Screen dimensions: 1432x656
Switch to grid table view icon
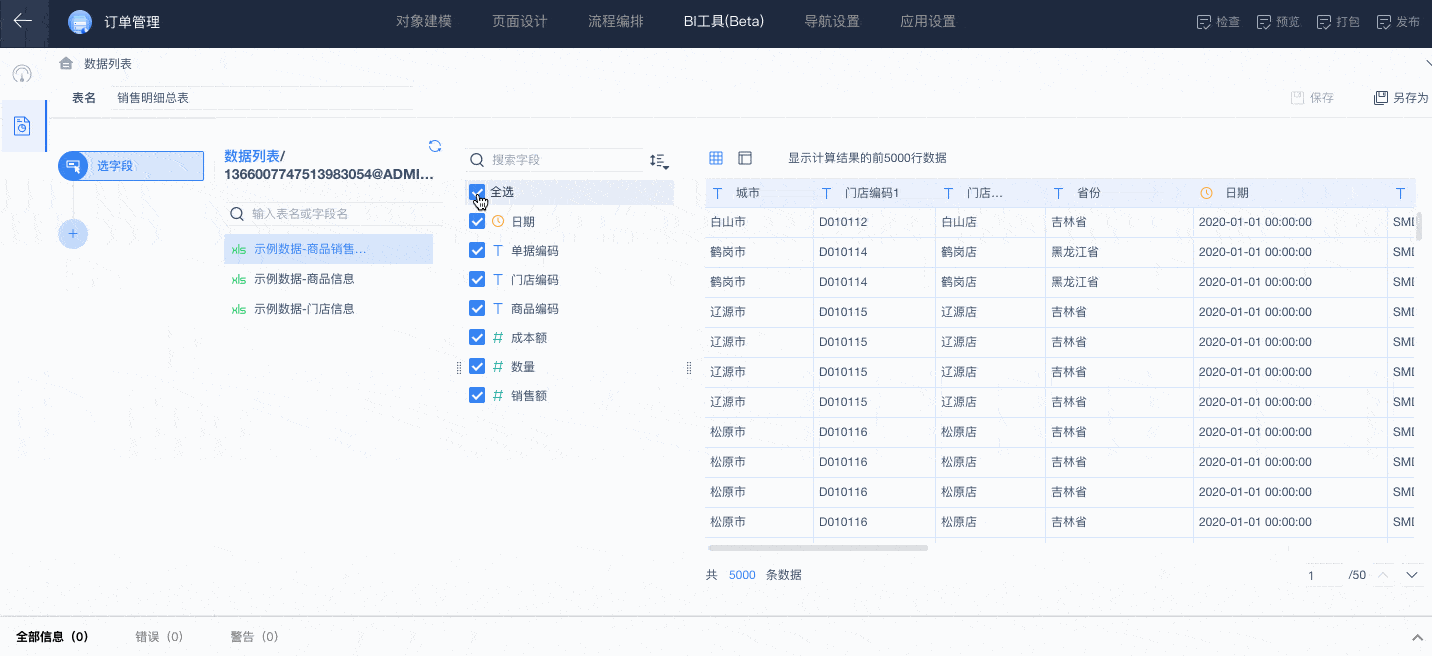coord(716,158)
